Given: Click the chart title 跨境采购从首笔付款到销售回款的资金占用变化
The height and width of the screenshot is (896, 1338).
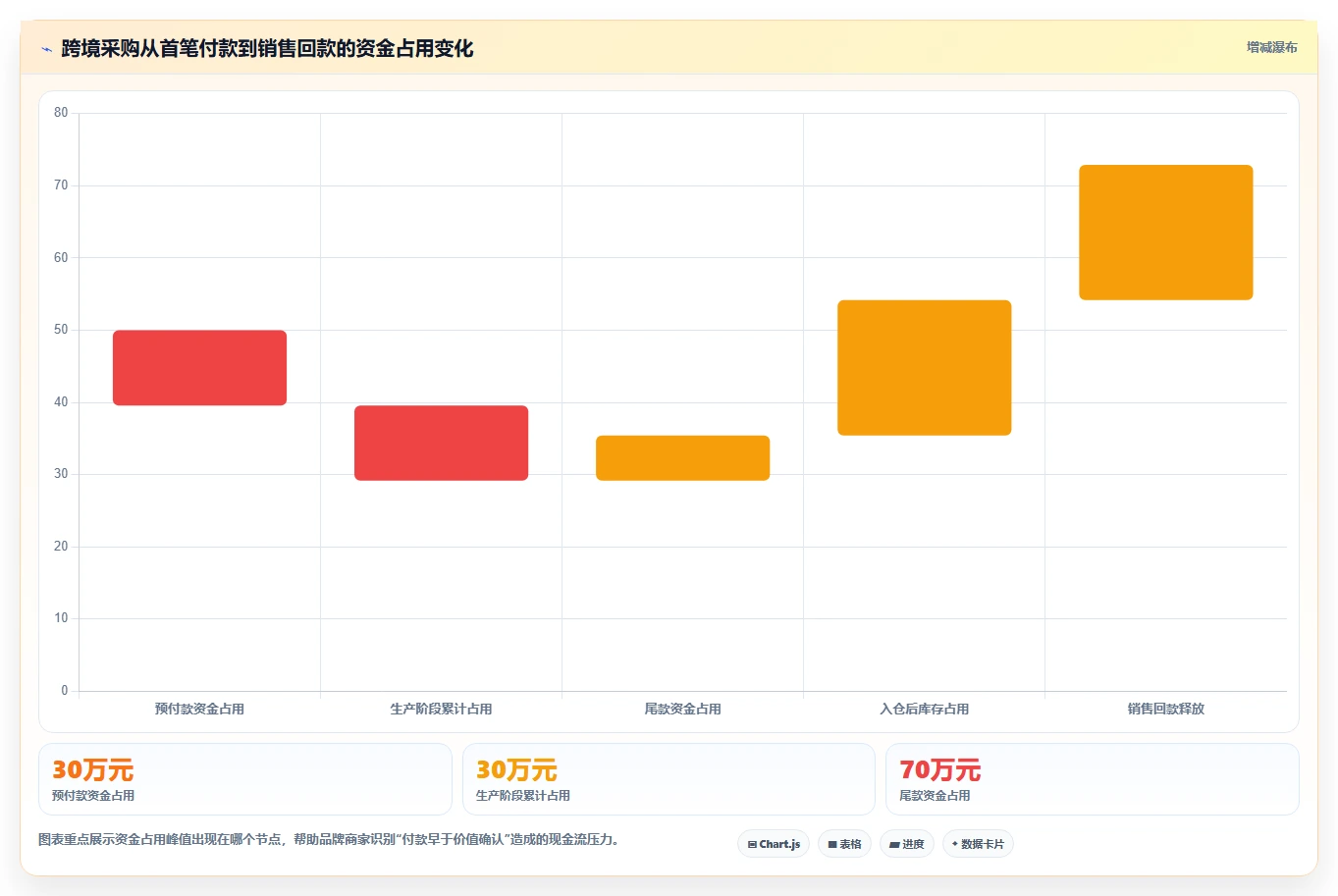Looking at the screenshot, I should [x=267, y=49].
